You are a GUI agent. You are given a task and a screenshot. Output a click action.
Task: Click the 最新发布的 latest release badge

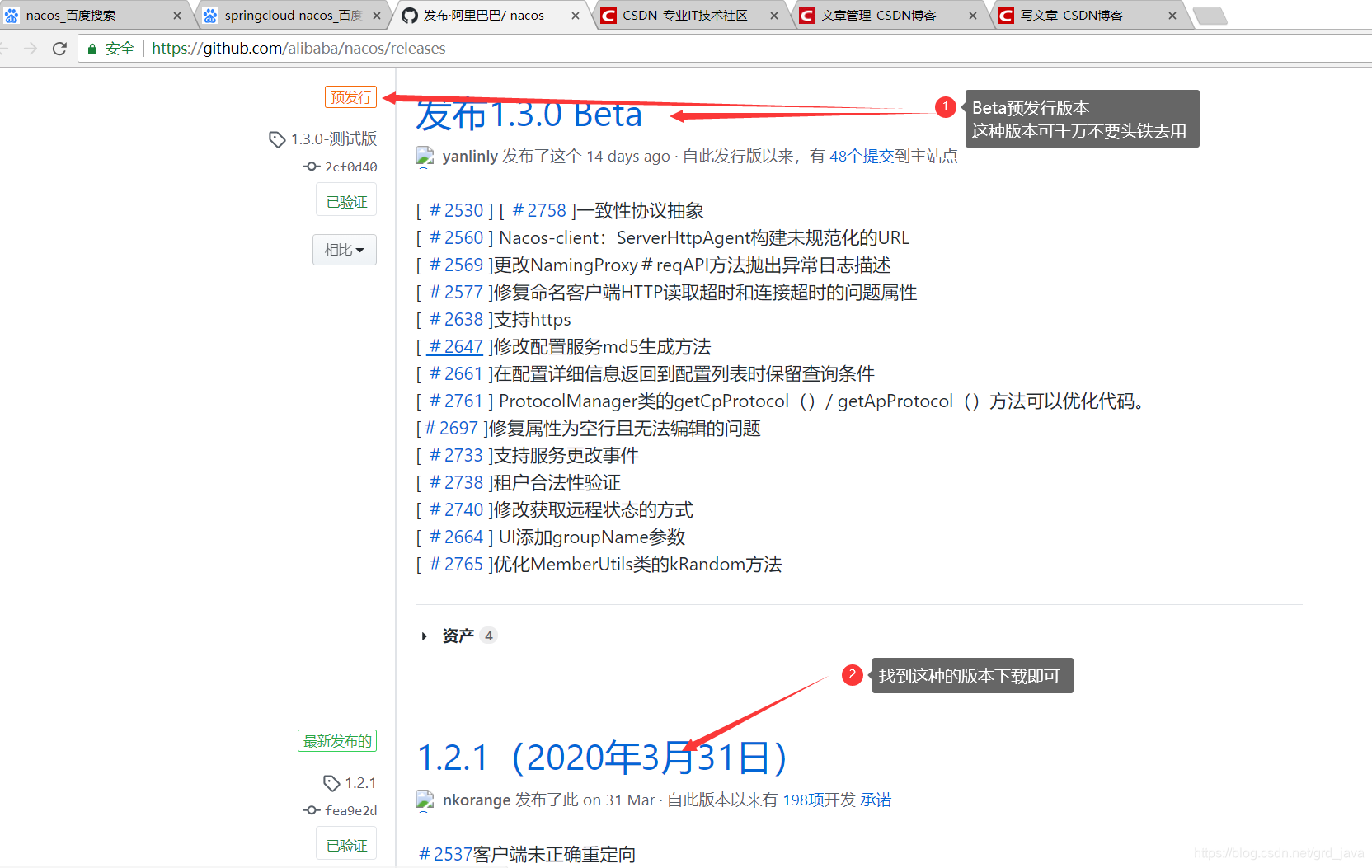coord(337,741)
